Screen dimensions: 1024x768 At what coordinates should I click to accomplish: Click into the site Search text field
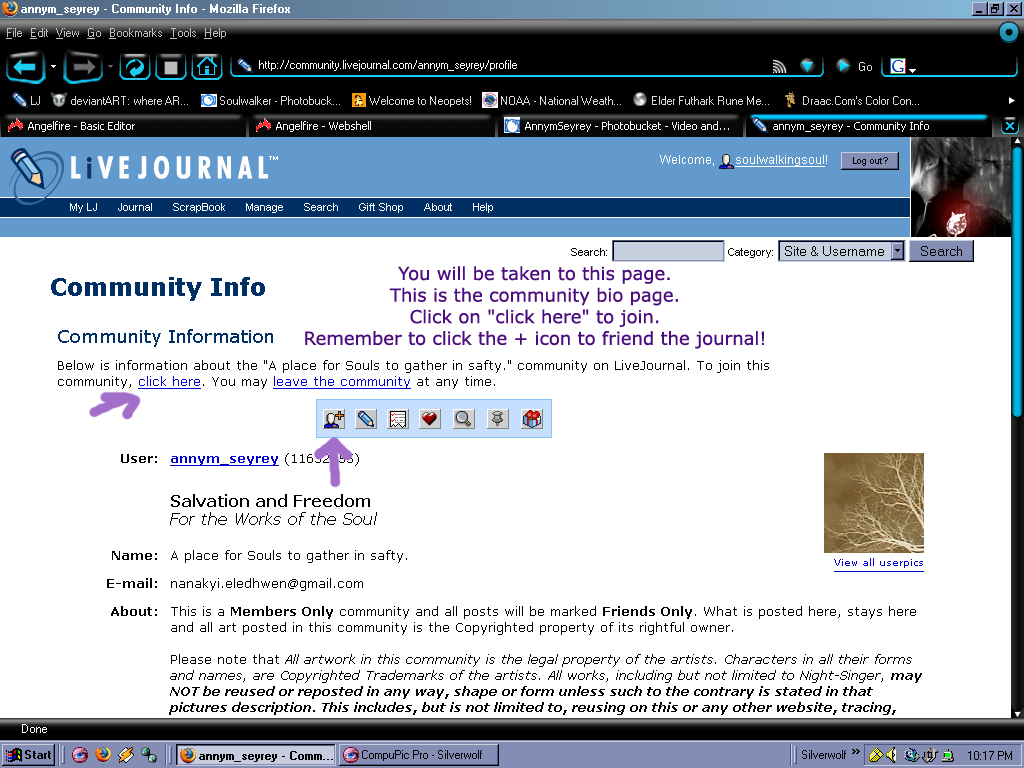point(667,251)
